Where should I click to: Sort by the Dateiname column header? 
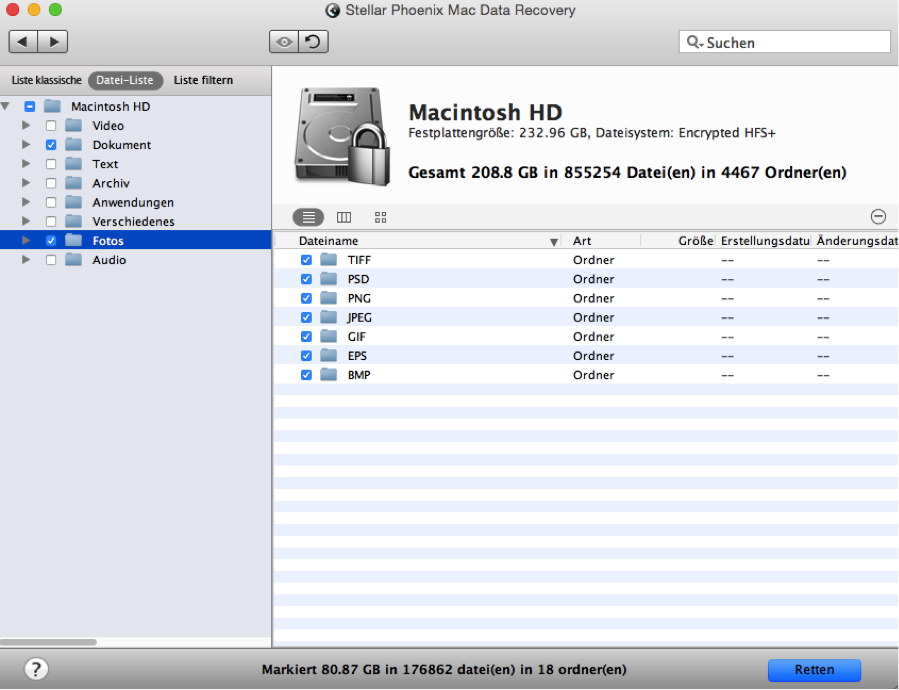click(x=417, y=241)
